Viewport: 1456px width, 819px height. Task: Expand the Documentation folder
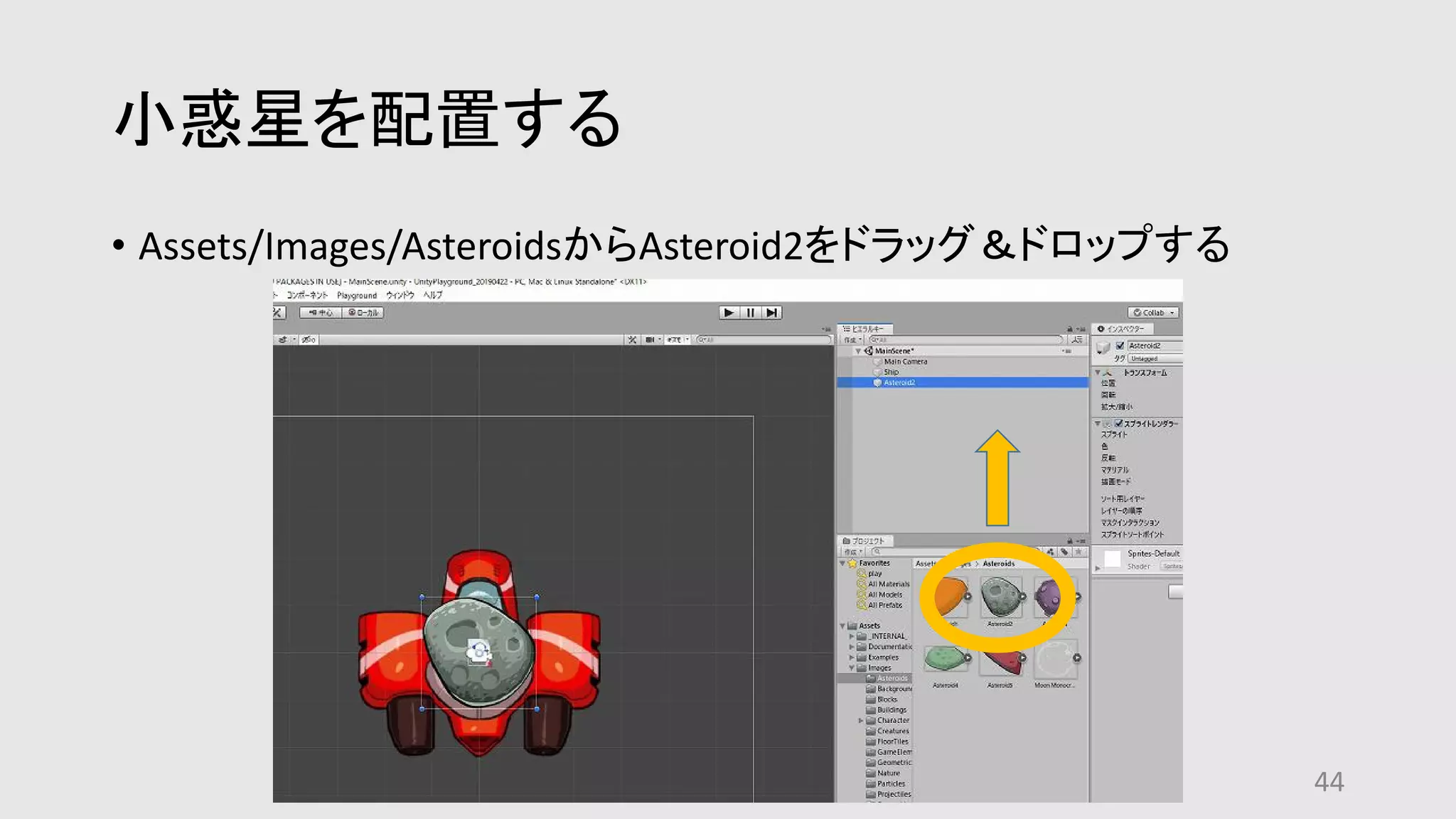click(852, 647)
